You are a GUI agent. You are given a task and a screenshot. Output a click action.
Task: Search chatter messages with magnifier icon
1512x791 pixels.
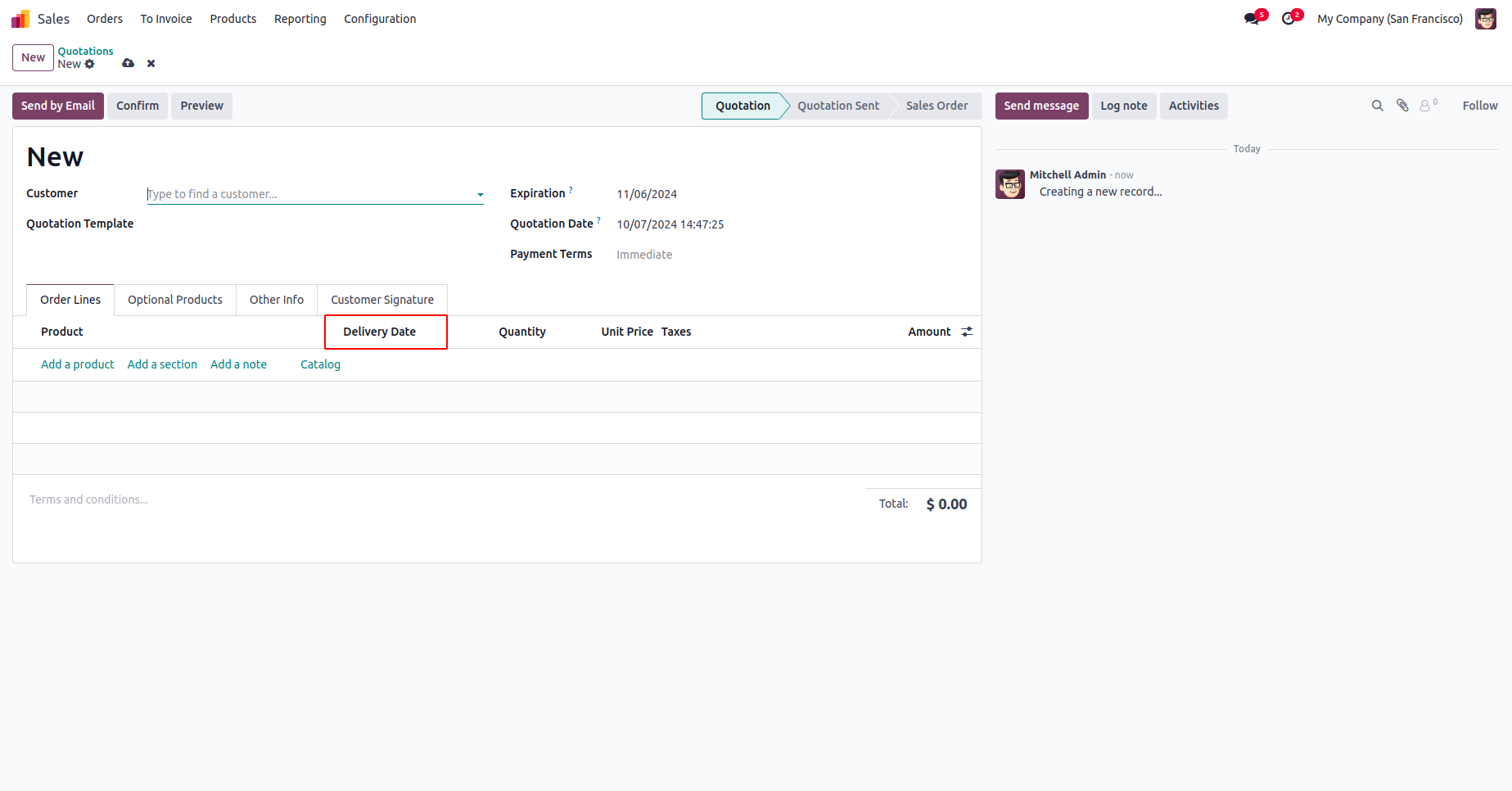coord(1378,106)
